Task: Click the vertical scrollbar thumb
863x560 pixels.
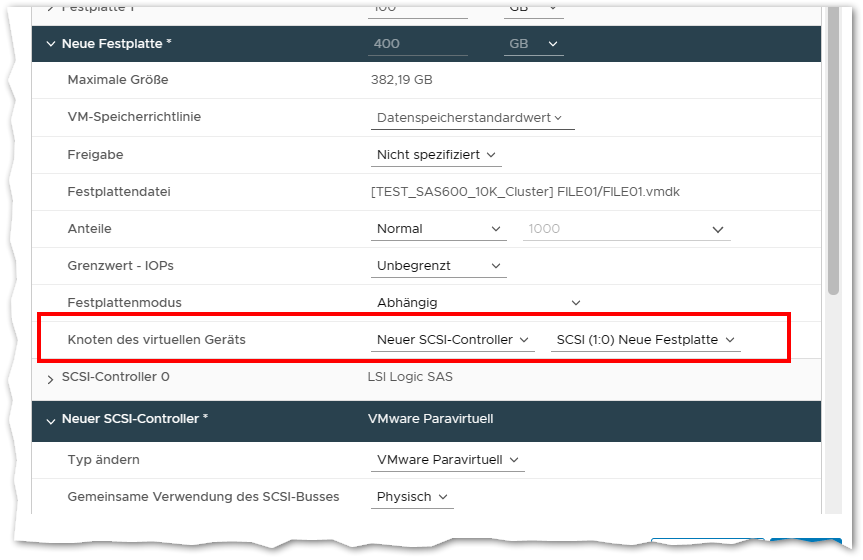Action: tap(833, 150)
